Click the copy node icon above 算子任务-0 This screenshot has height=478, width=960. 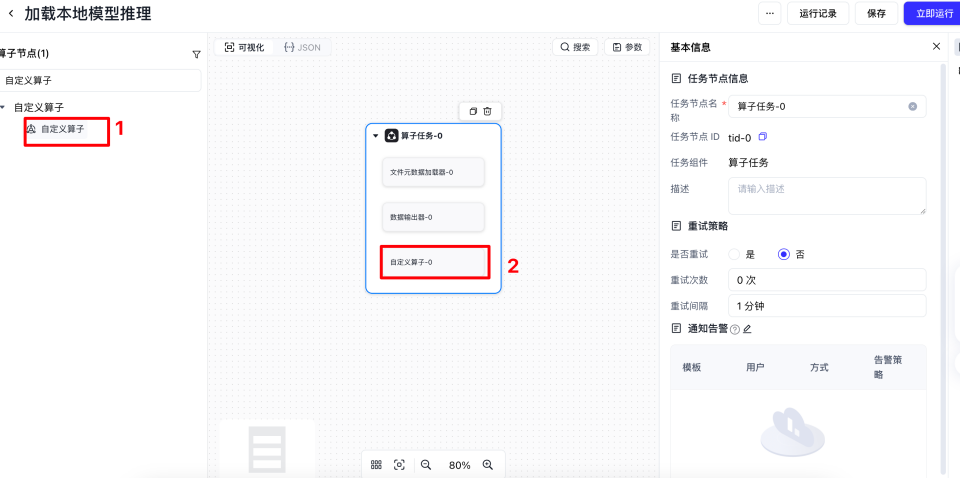473,111
